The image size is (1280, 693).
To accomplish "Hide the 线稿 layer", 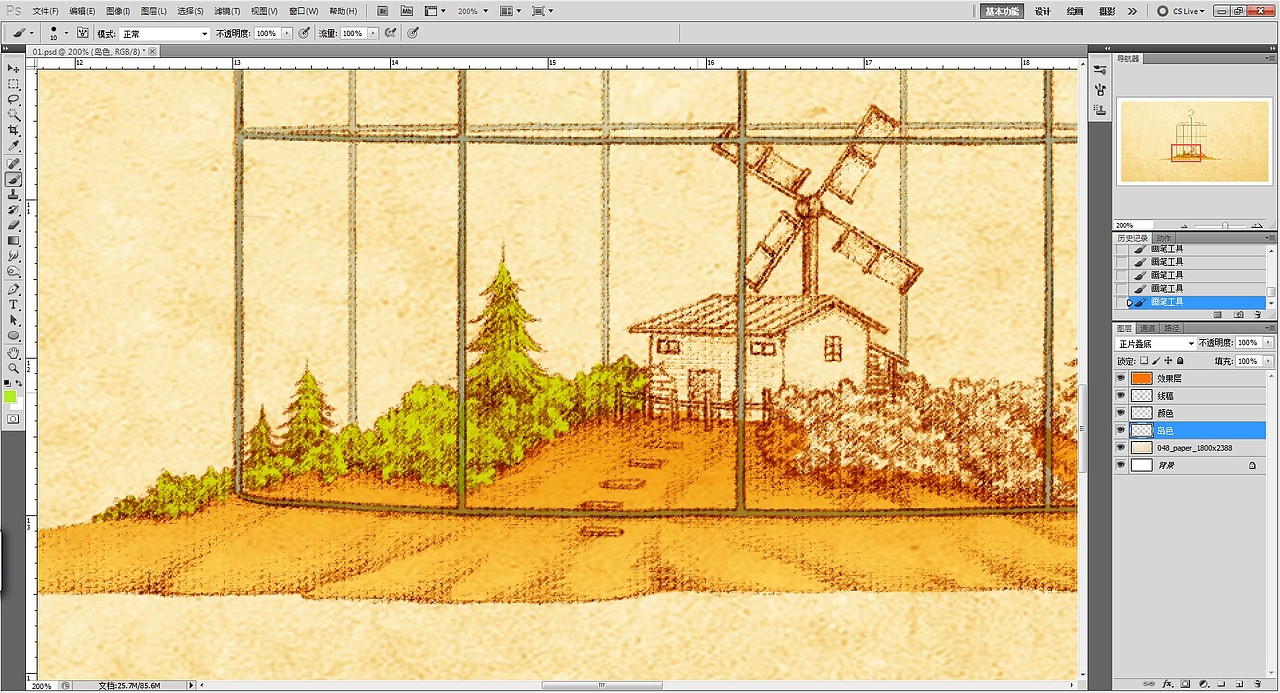I will click(x=1120, y=396).
